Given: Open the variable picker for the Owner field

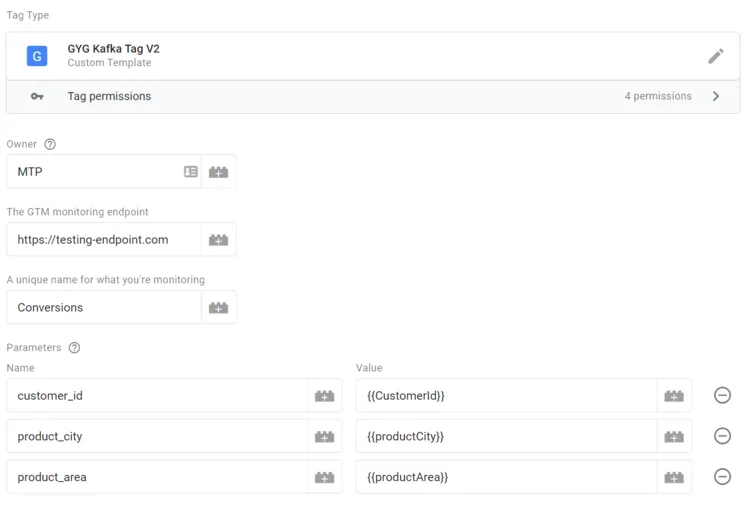Looking at the screenshot, I should (219, 172).
